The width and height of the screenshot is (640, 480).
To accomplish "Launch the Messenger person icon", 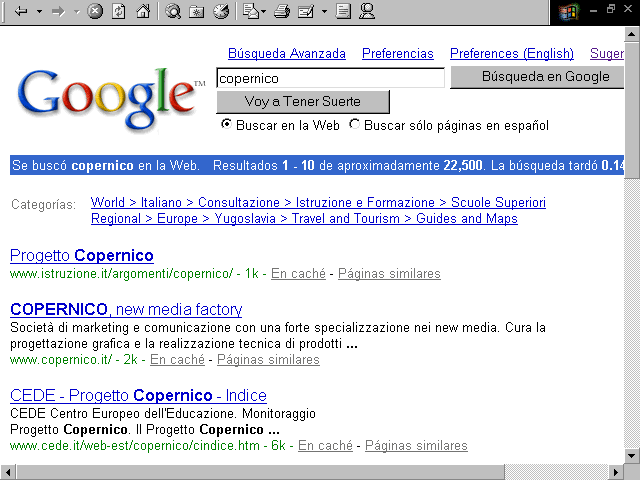I will (367, 11).
